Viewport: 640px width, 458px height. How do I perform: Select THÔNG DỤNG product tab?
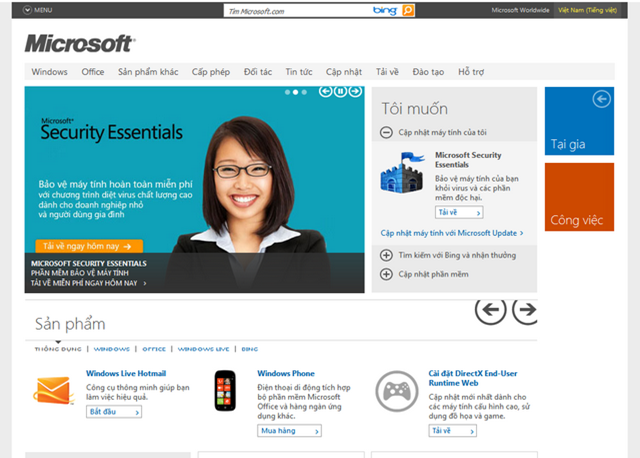coord(58,349)
